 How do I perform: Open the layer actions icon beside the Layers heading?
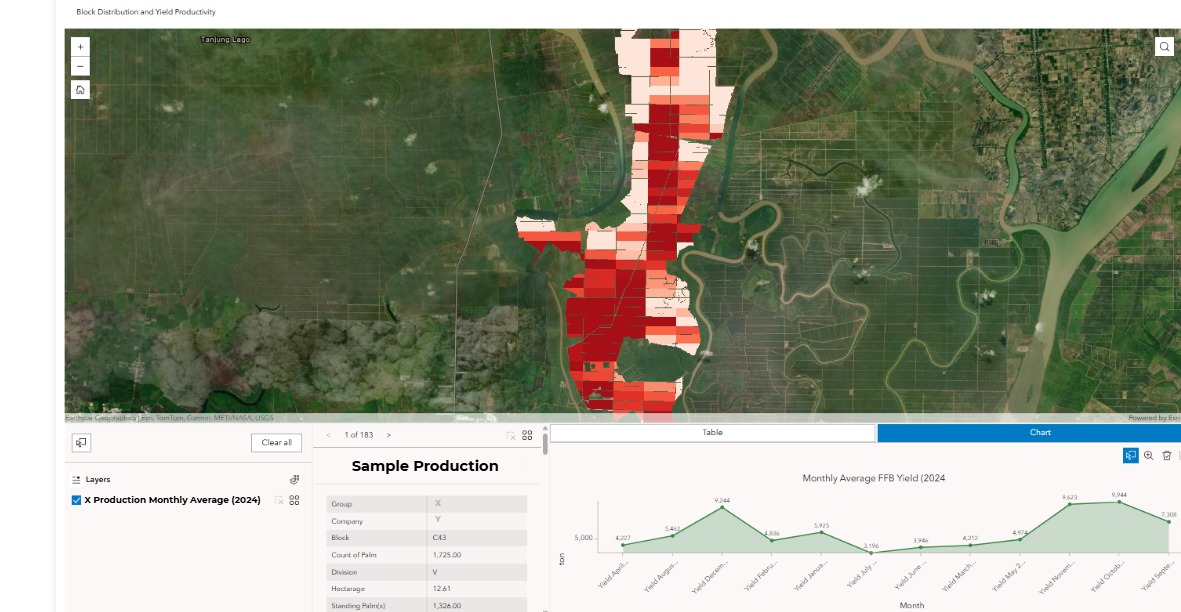point(294,480)
